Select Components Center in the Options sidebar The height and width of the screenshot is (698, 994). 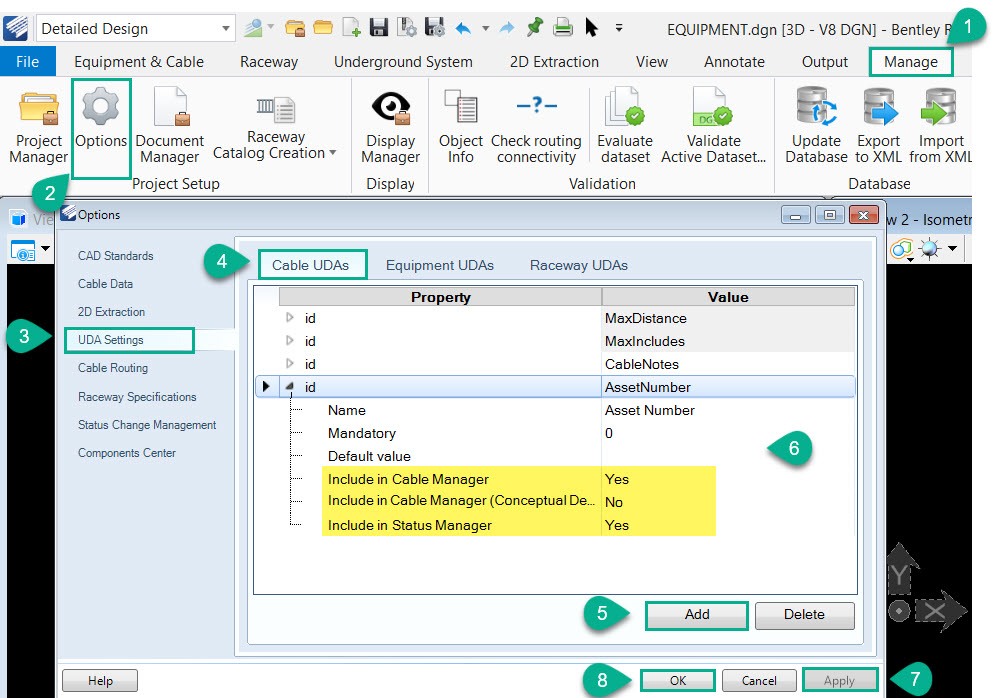(x=127, y=453)
